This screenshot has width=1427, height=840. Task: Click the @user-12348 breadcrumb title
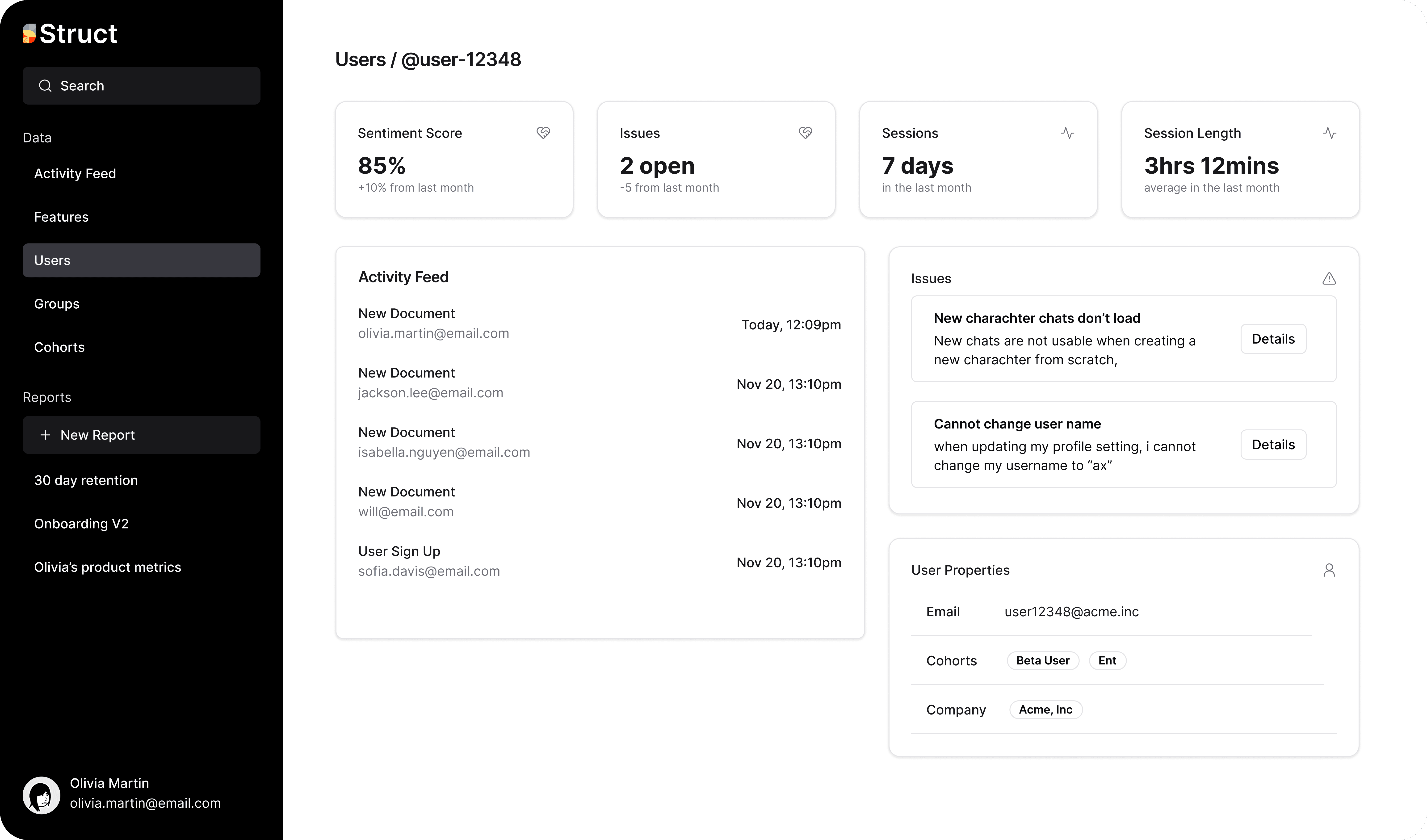tap(461, 59)
